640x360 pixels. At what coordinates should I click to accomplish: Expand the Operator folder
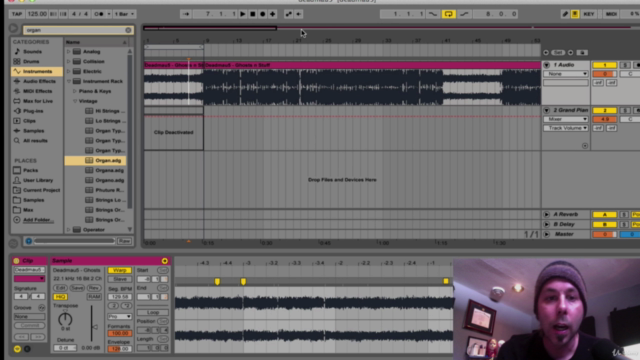coord(68,230)
